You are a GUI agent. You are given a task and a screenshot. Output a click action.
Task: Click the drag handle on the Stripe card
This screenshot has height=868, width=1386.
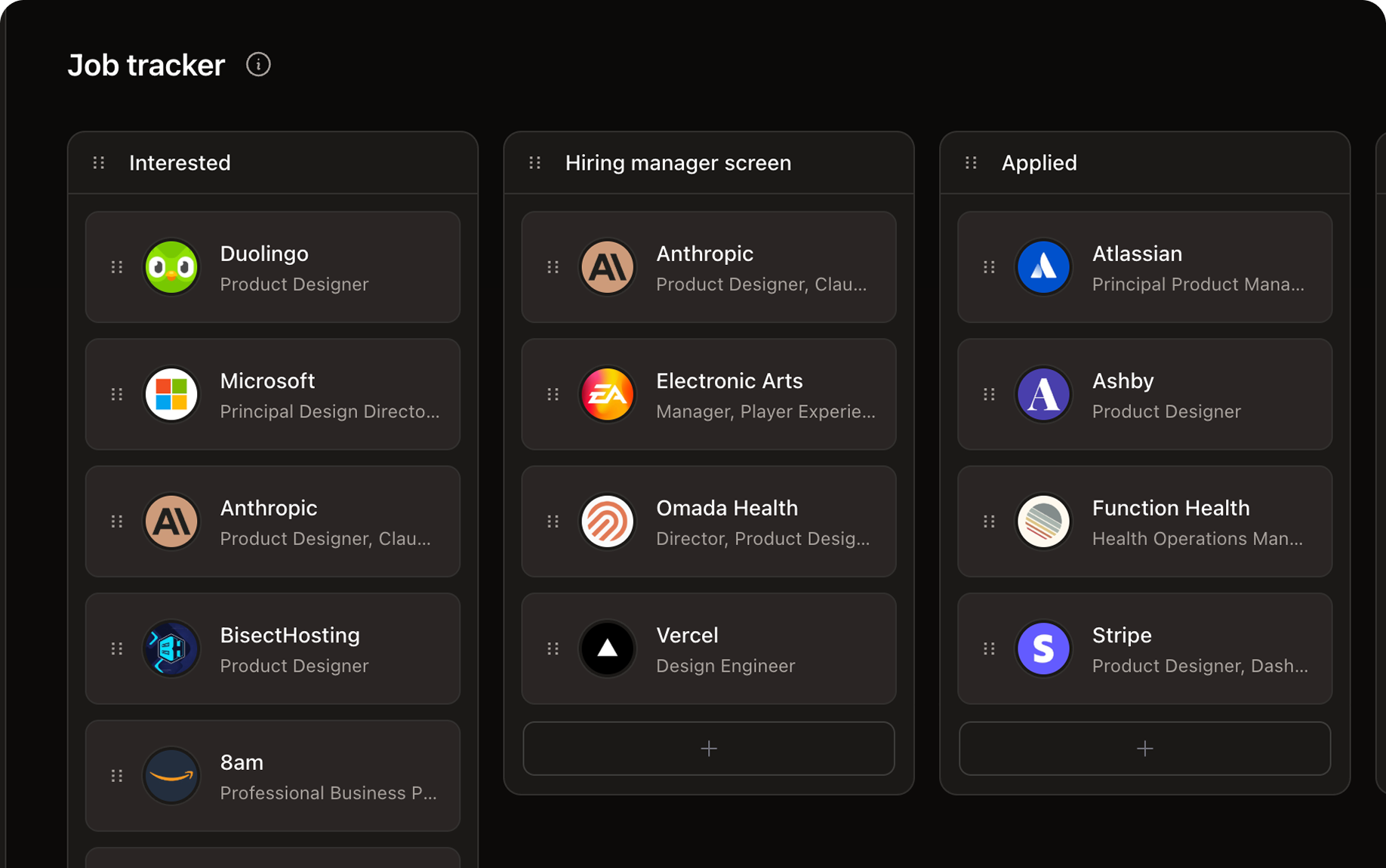coord(989,648)
